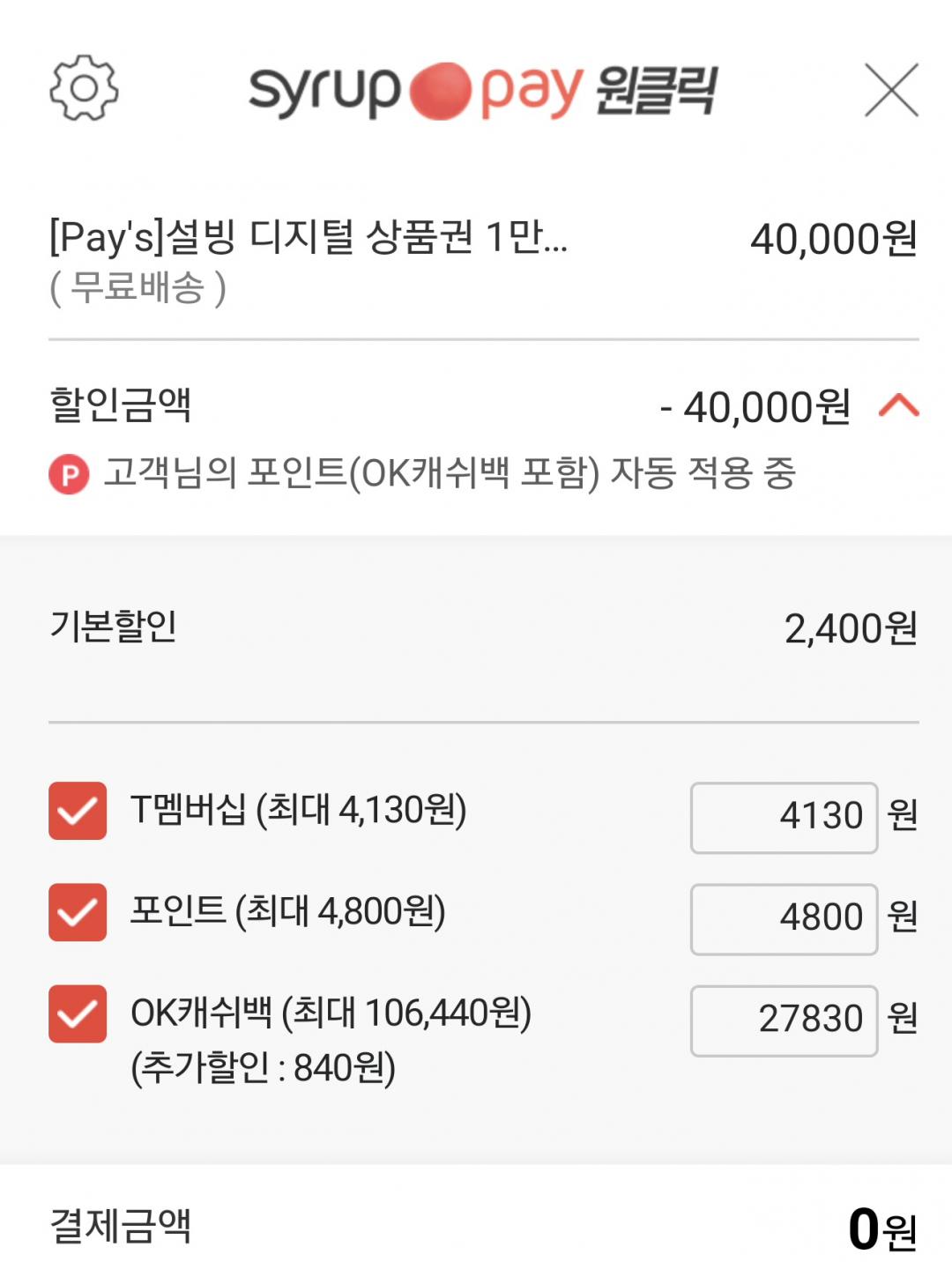The image size is (952, 1262).
Task: Uncheck the T멤버십 checkbox
Action: [x=78, y=811]
